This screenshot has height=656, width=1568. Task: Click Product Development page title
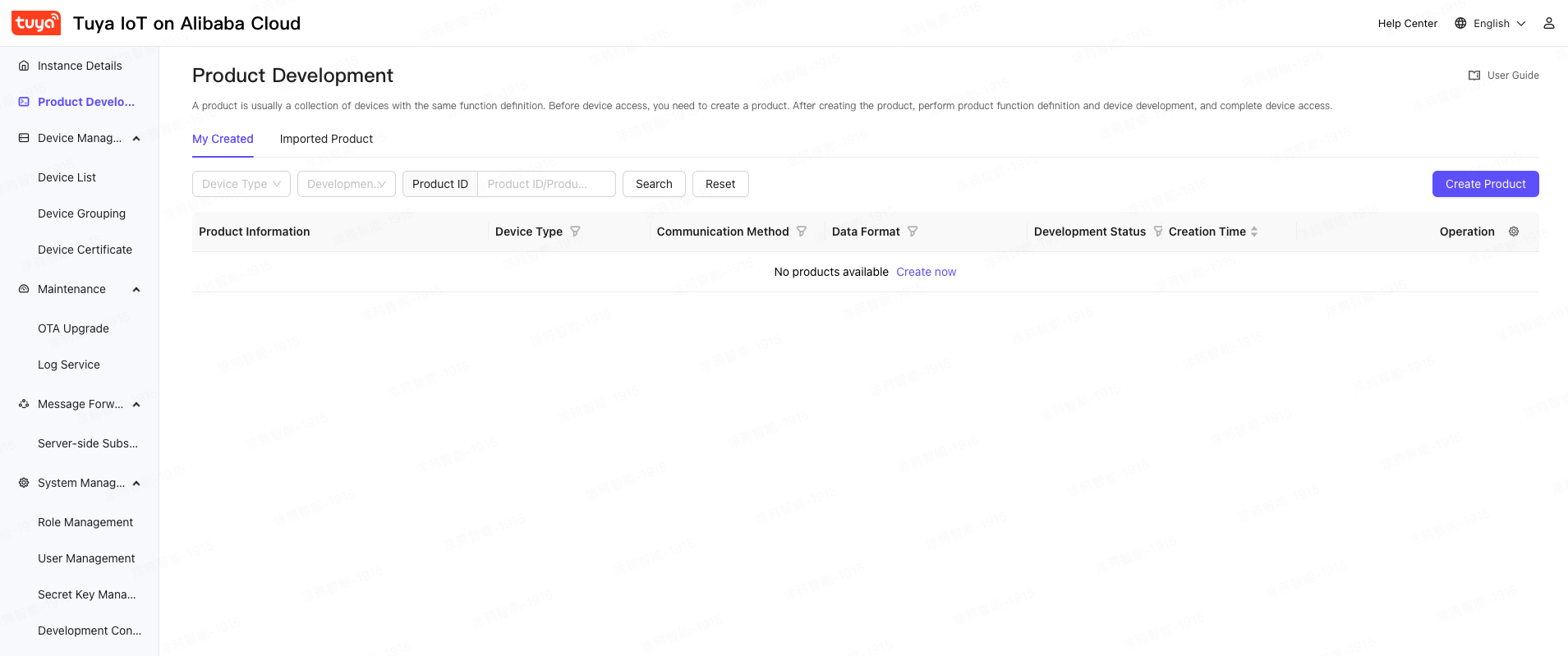(x=292, y=76)
